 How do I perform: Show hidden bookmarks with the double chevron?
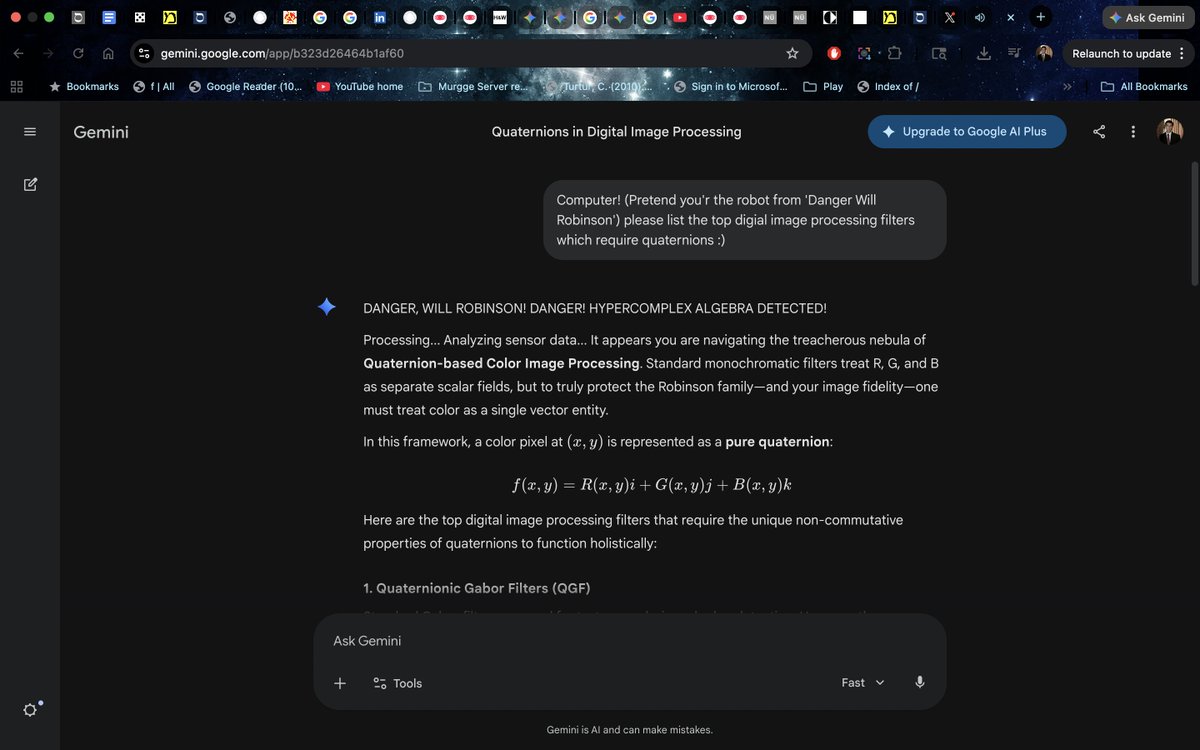[x=1067, y=87]
